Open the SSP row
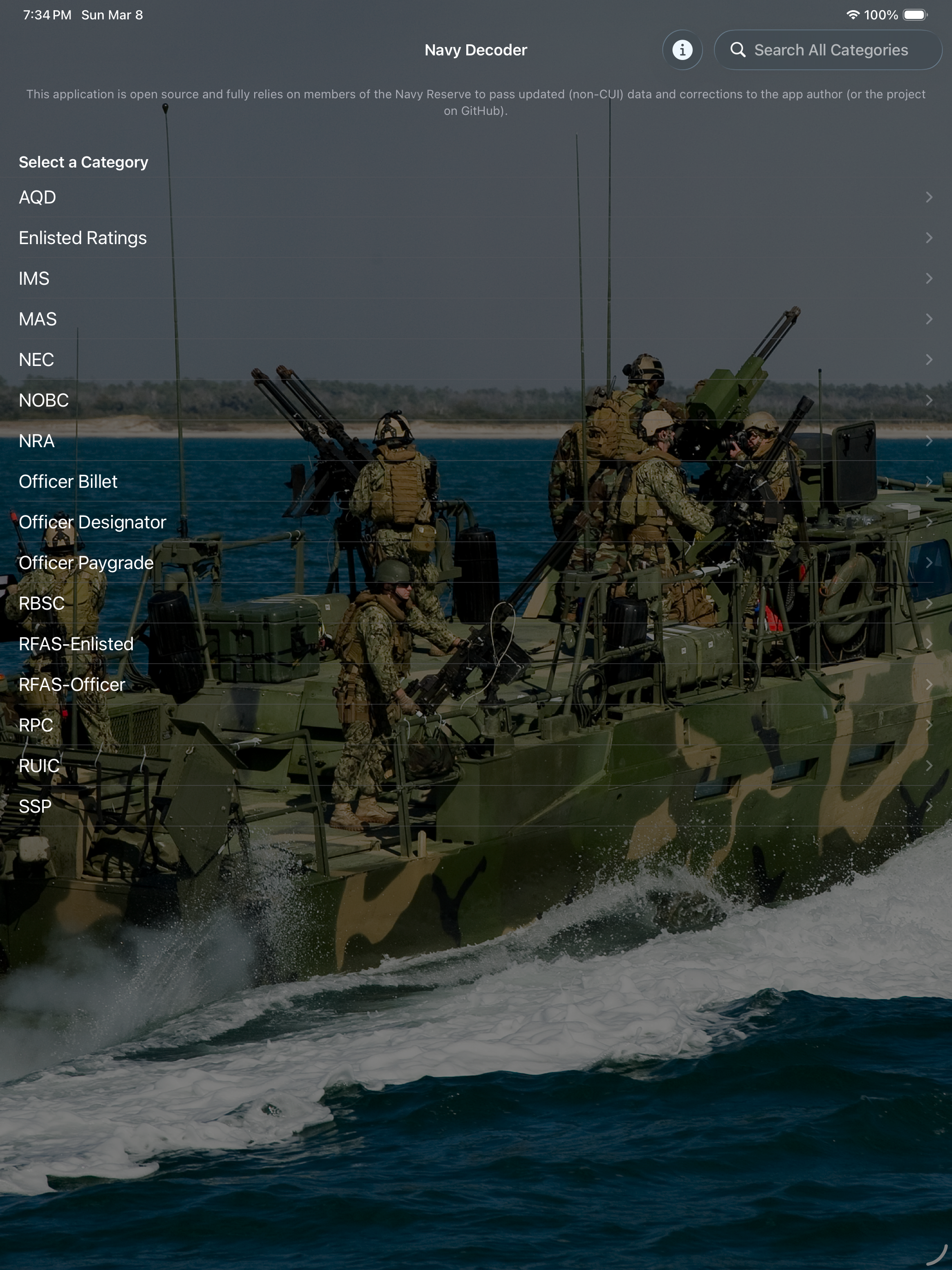 [x=476, y=806]
